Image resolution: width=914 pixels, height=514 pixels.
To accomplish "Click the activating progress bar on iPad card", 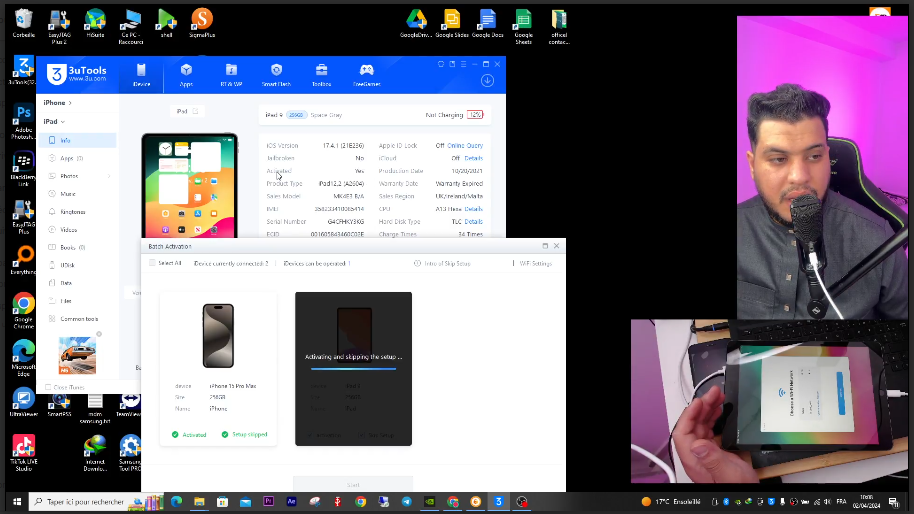I will (x=353, y=369).
